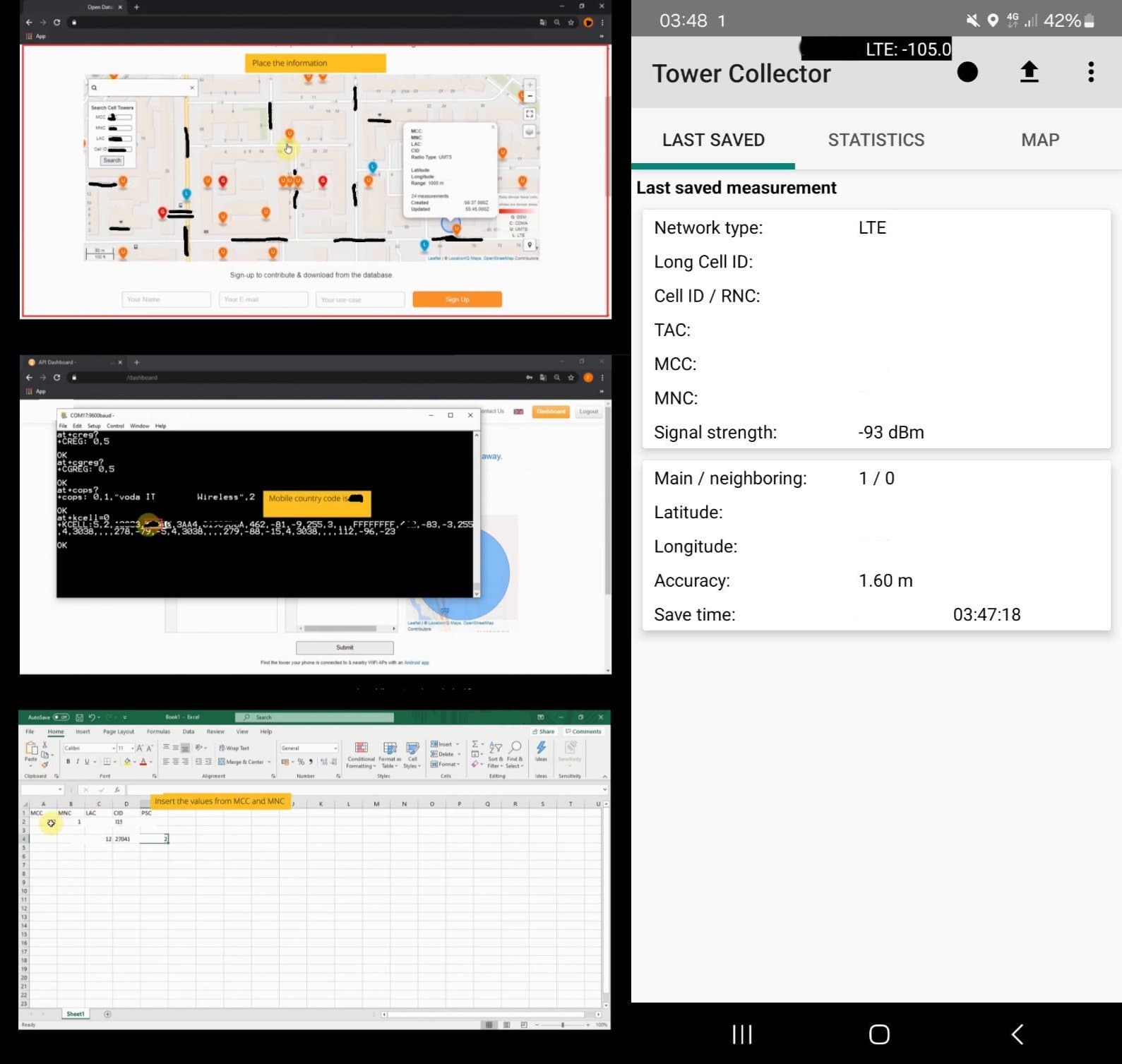
Task: Open the three-dot overflow menu in Tower Collector
Action: pyautogui.click(x=1091, y=72)
